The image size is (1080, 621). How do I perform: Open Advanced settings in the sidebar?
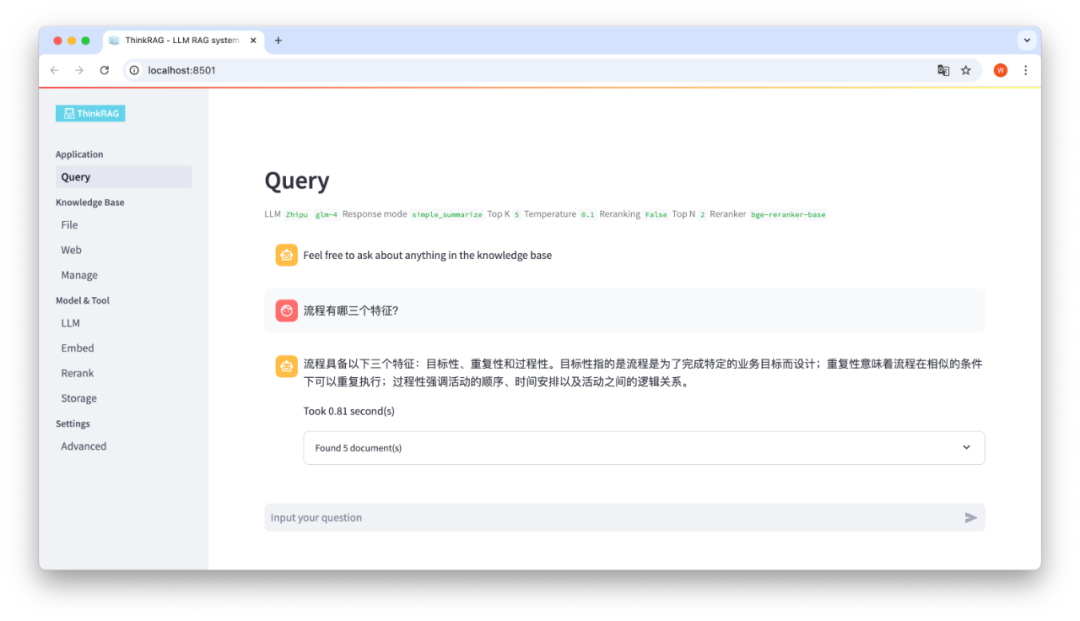pos(83,446)
